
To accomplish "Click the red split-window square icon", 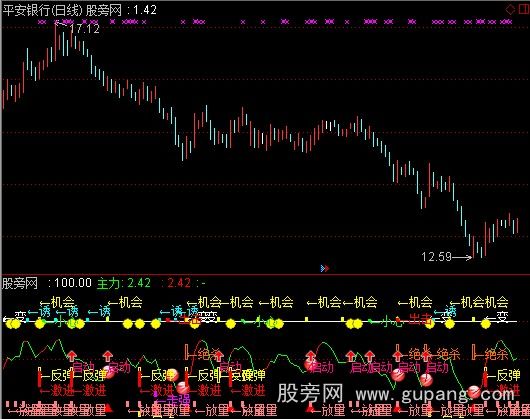I will click(x=523, y=9).
